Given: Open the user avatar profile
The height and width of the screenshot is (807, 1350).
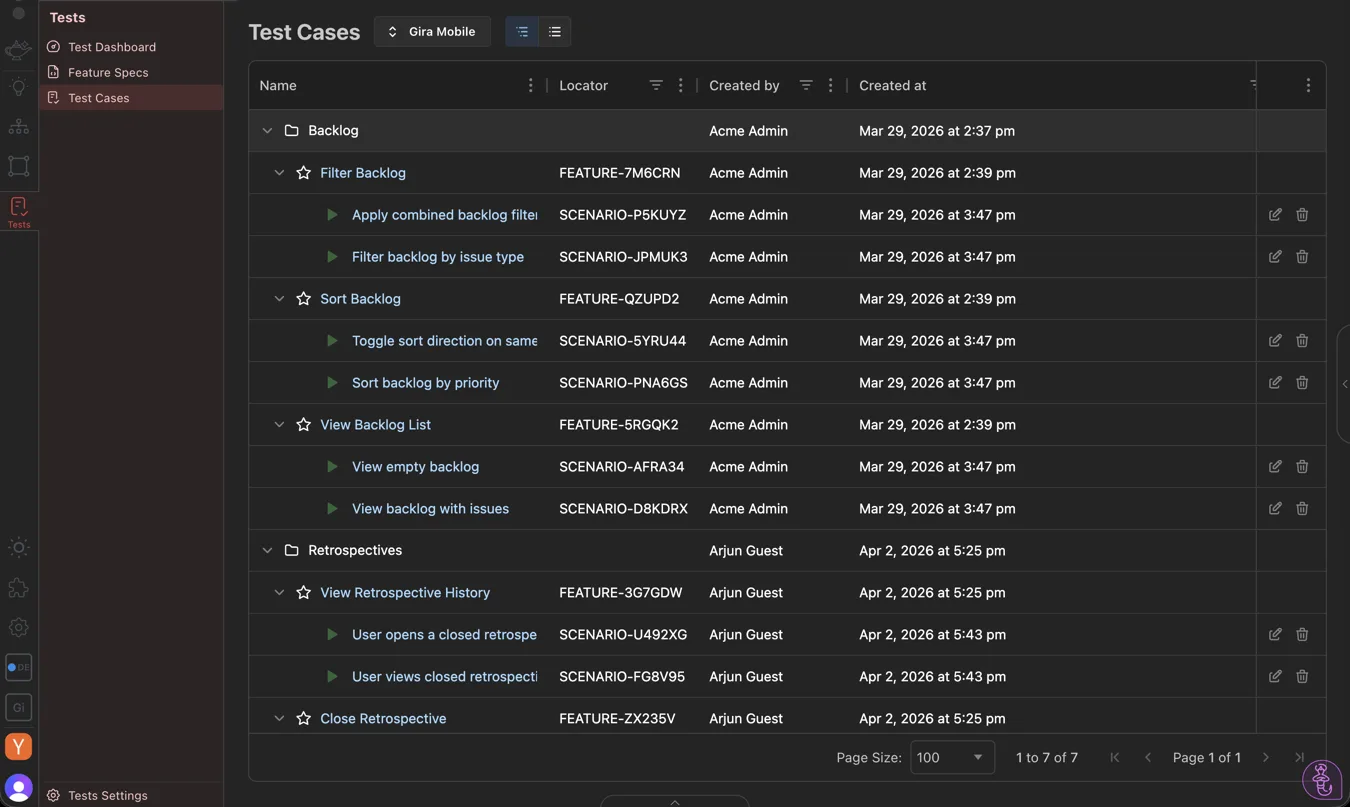Looking at the screenshot, I should tap(18, 788).
